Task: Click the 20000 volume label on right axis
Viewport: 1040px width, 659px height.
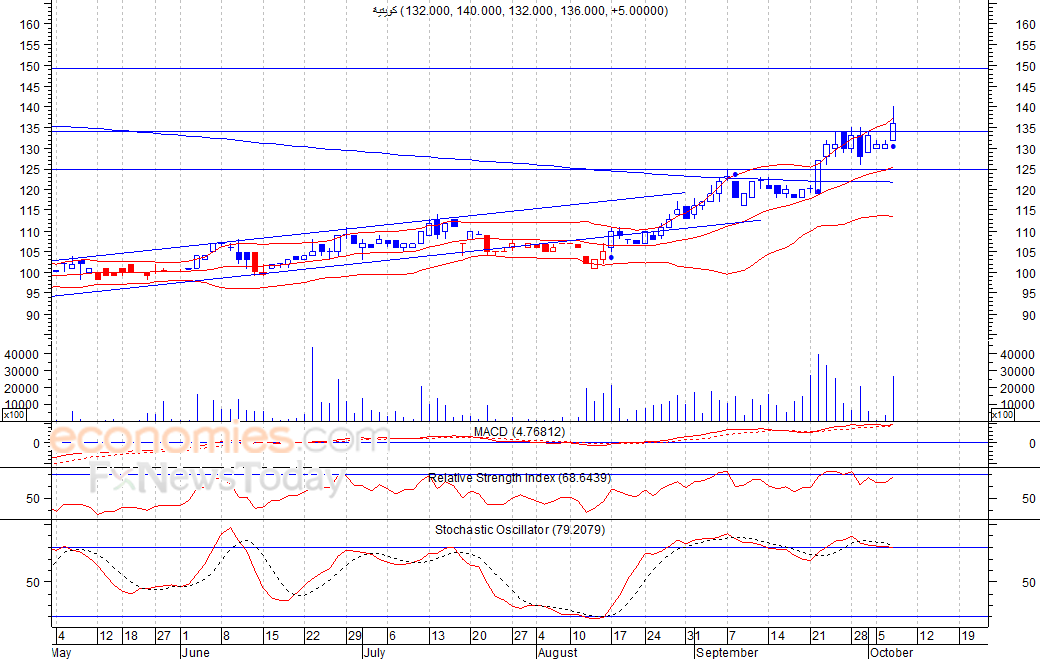Action: click(1017, 389)
